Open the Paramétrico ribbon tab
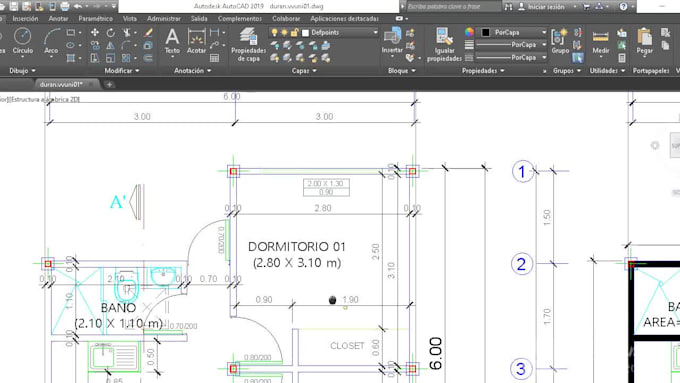This screenshot has height=383, width=680. (x=95, y=19)
